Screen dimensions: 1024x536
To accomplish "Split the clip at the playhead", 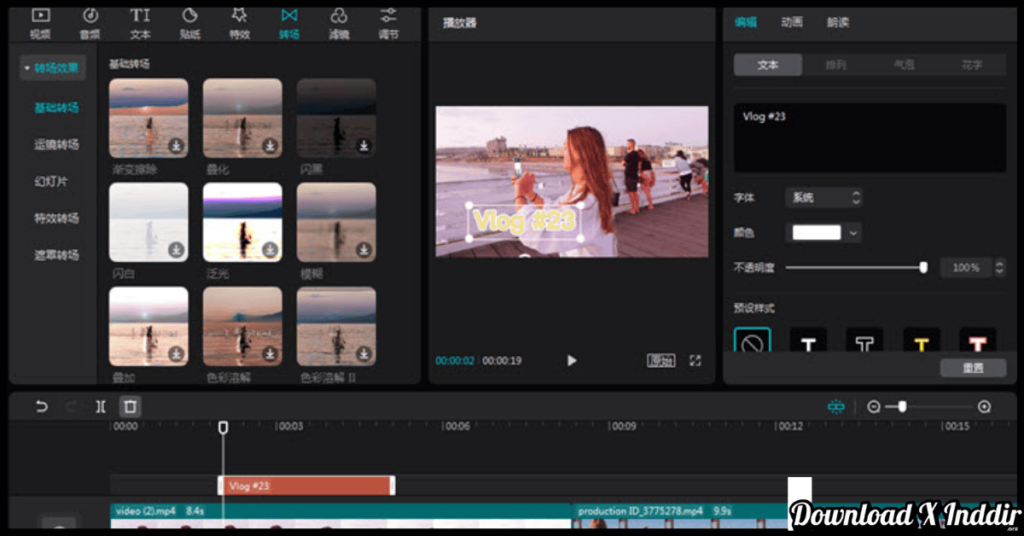I will pos(101,407).
